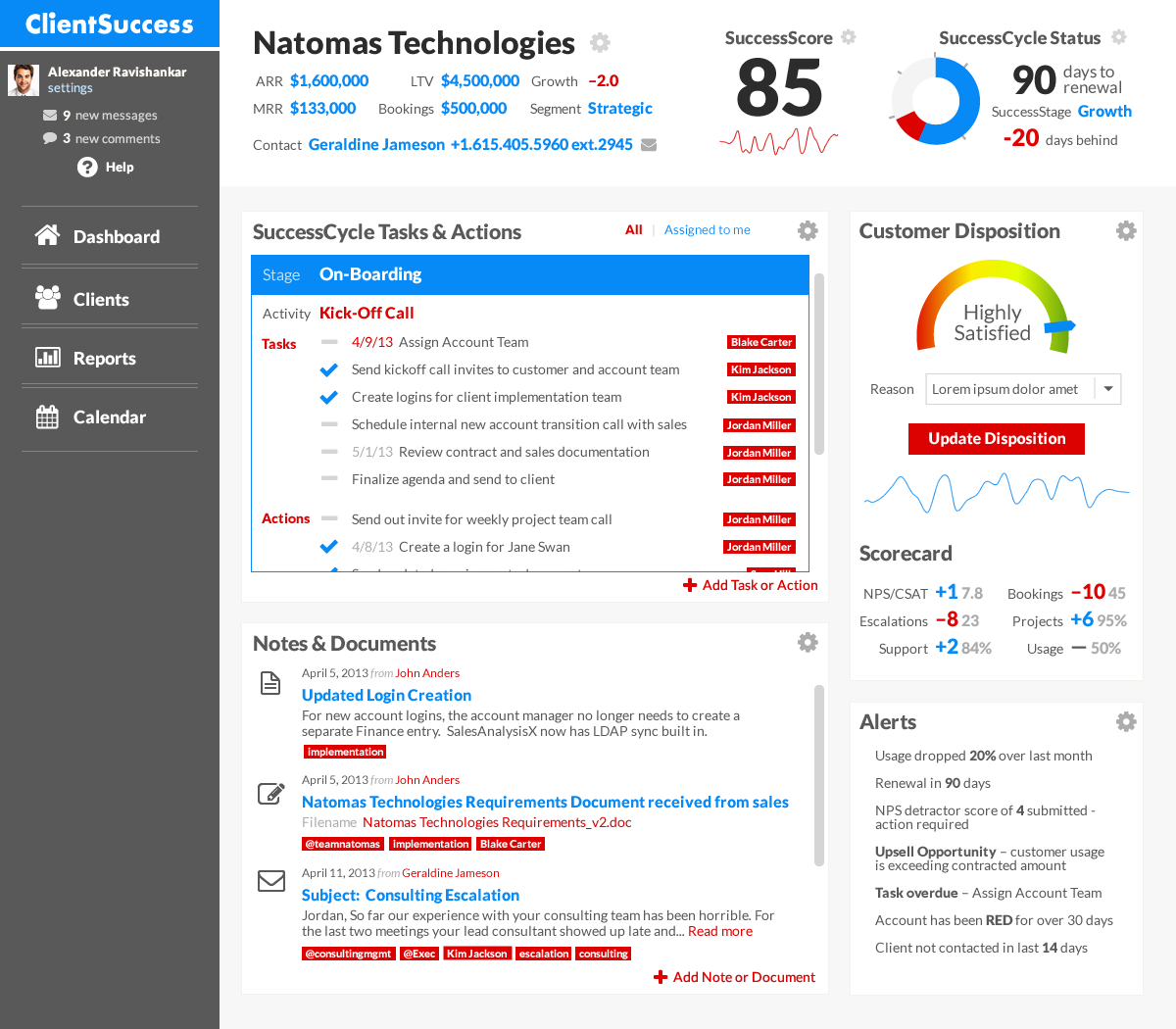
Task: Email contact via envelope icon after phone number
Action: pyautogui.click(x=649, y=145)
